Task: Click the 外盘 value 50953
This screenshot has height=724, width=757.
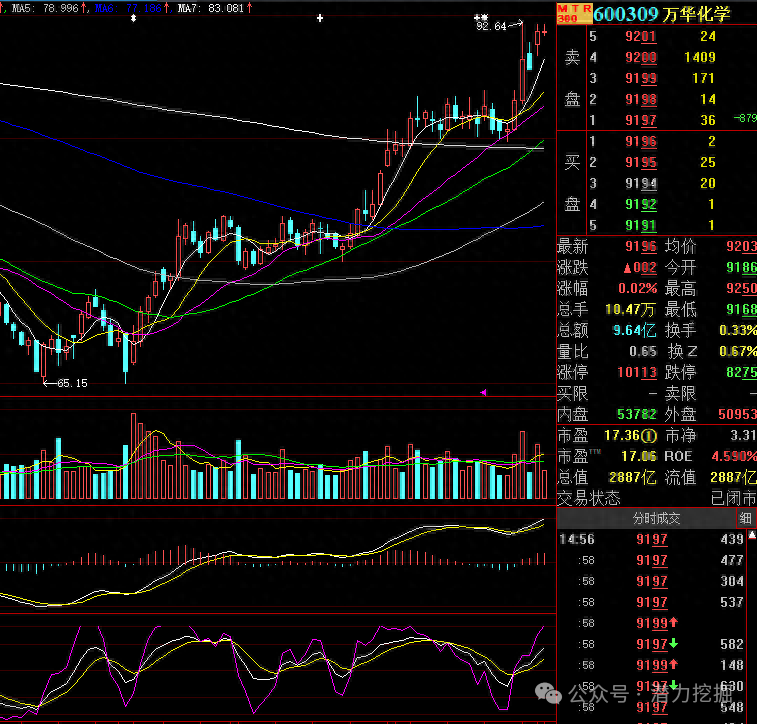Action: click(x=737, y=414)
